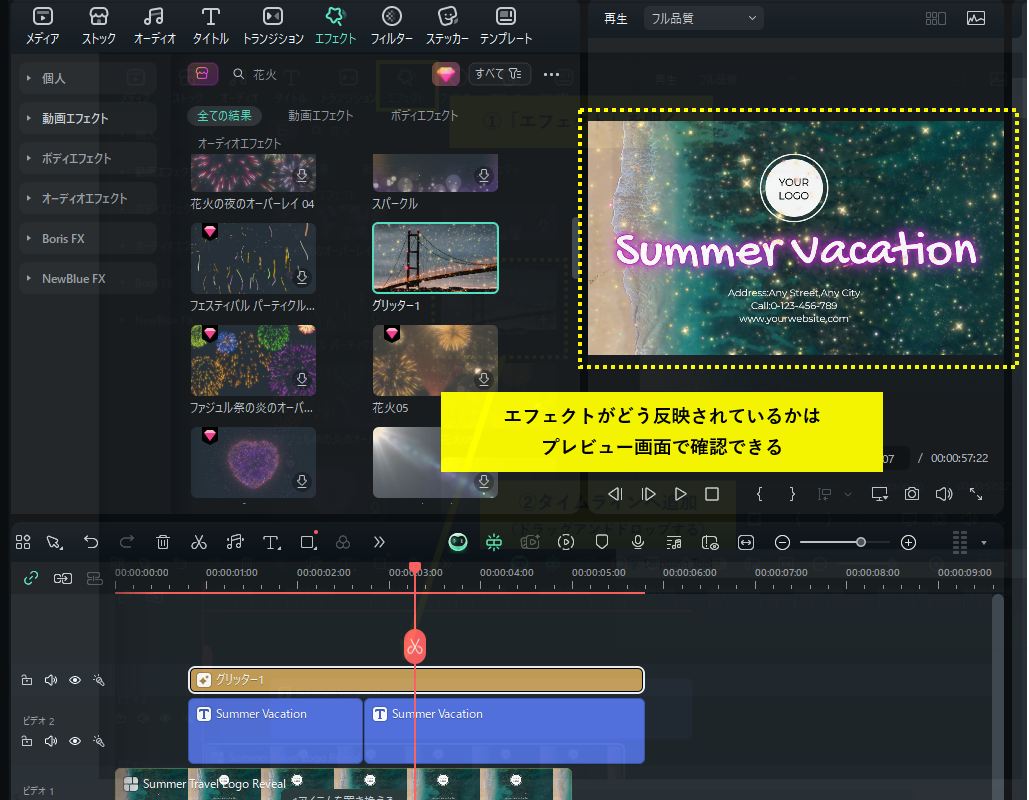Screen dimensions: 1029x800
Task: Download the フェスティバル パーティクル effect
Action: (302, 277)
